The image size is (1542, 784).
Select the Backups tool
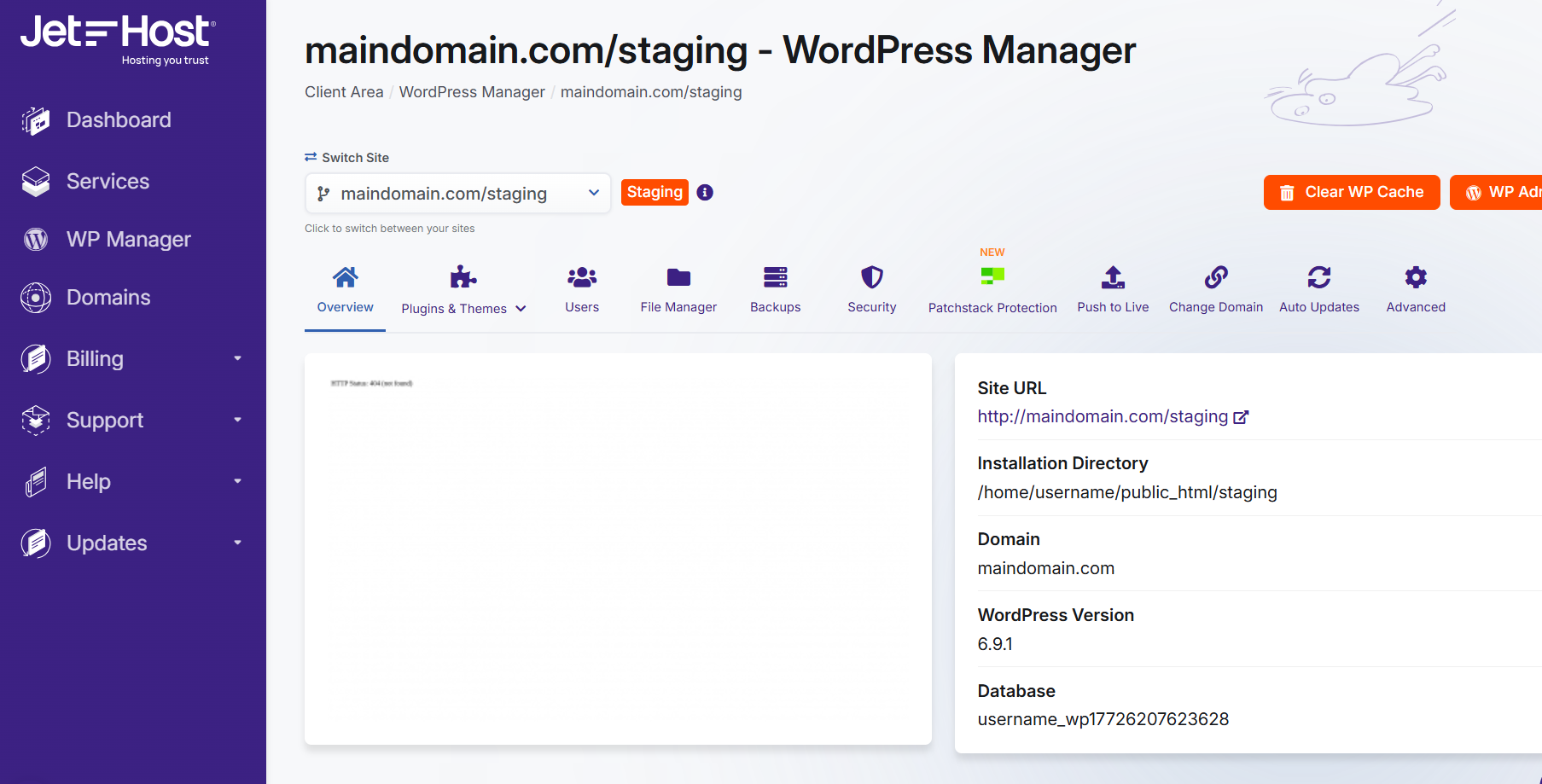coord(775,290)
